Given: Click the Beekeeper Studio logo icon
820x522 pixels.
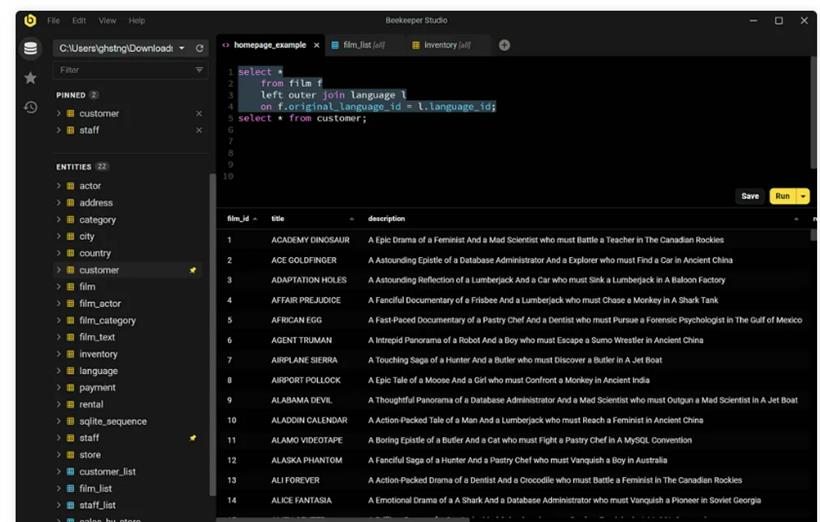Looking at the screenshot, I should pyautogui.click(x=30, y=20).
